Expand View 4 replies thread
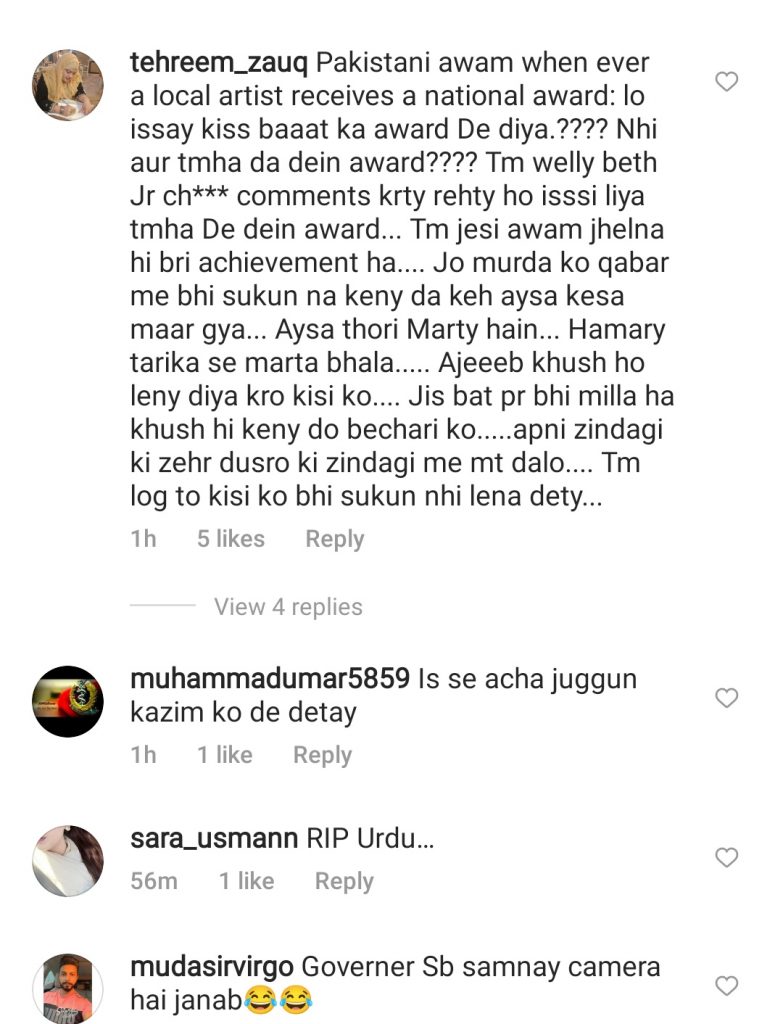The height and width of the screenshot is (1024, 783). click(288, 607)
